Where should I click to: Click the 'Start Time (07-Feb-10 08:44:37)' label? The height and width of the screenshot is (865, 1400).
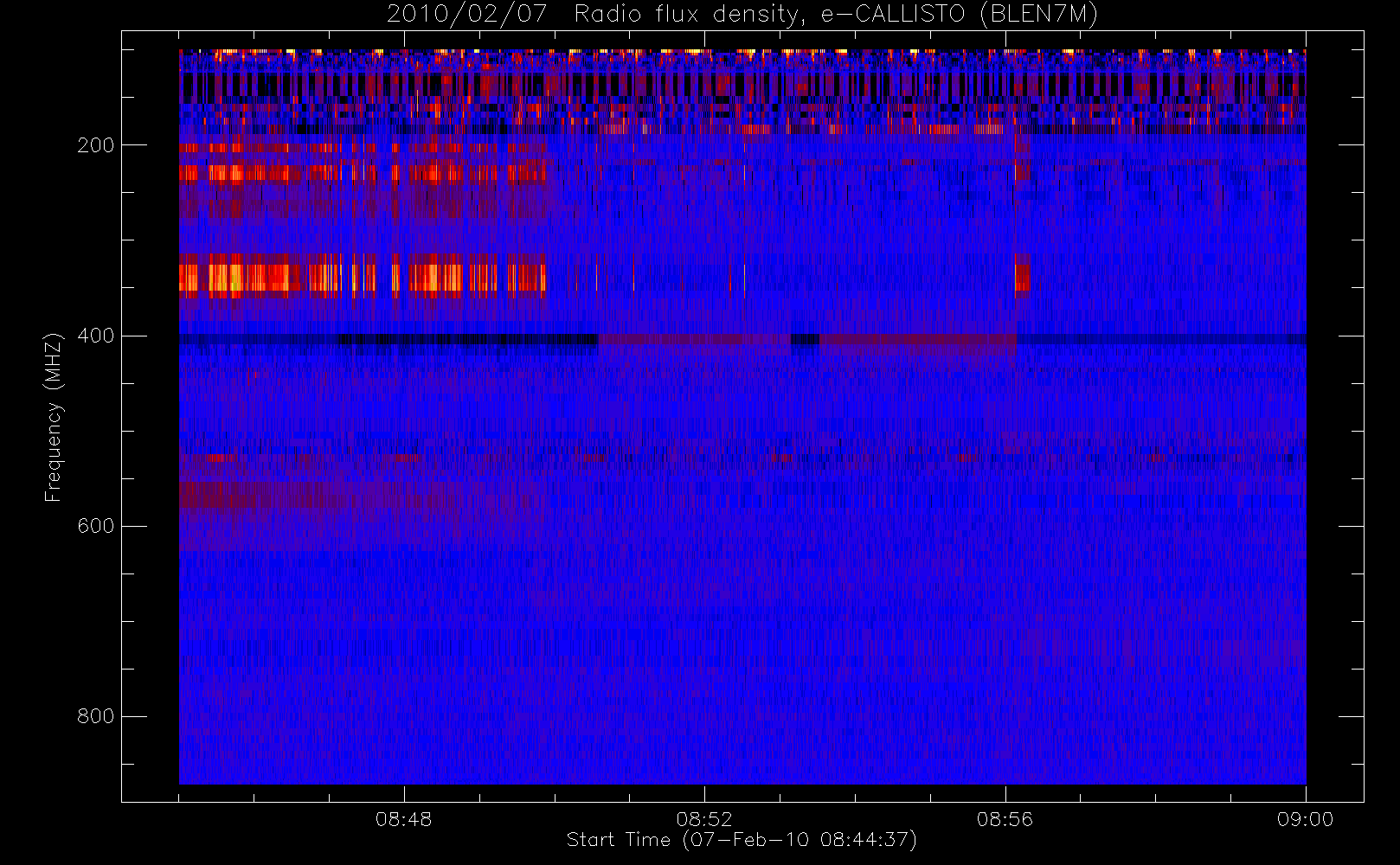click(x=742, y=840)
